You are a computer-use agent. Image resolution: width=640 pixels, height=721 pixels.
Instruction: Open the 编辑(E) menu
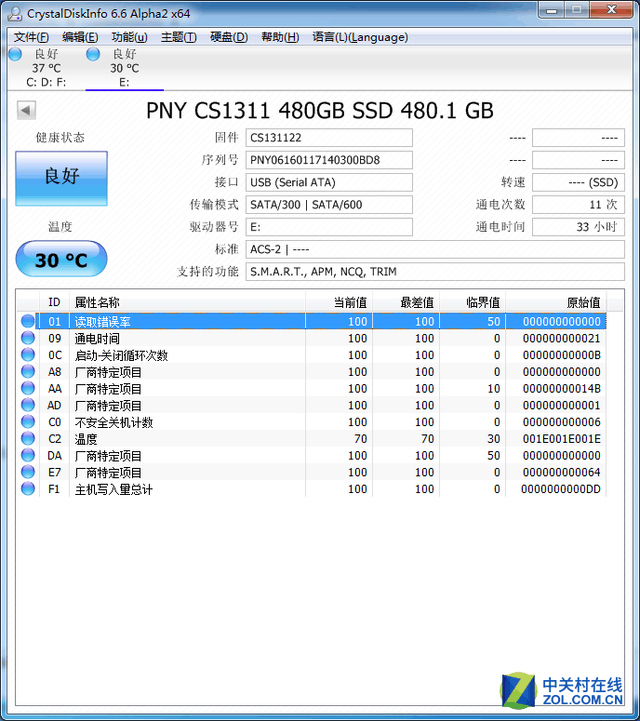click(80, 37)
